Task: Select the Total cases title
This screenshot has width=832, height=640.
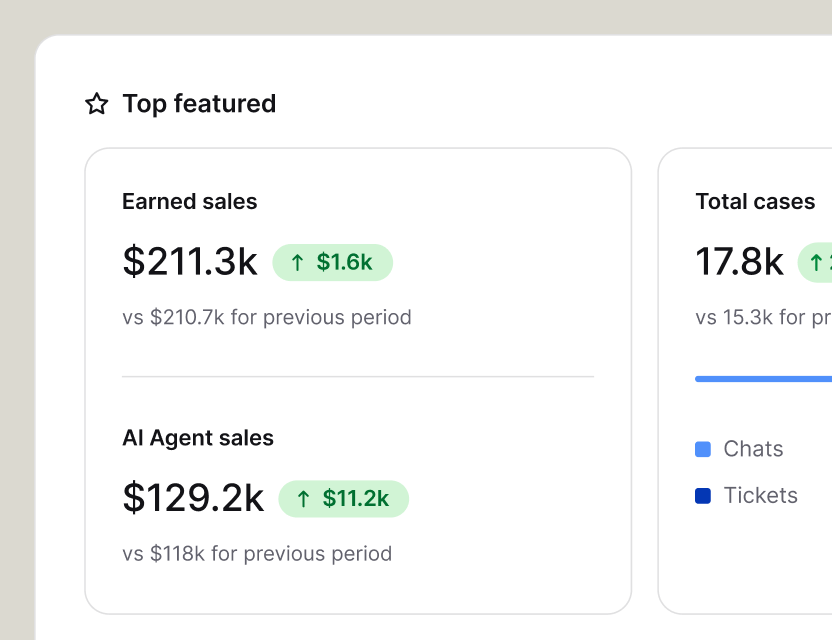Action: [755, 202]
